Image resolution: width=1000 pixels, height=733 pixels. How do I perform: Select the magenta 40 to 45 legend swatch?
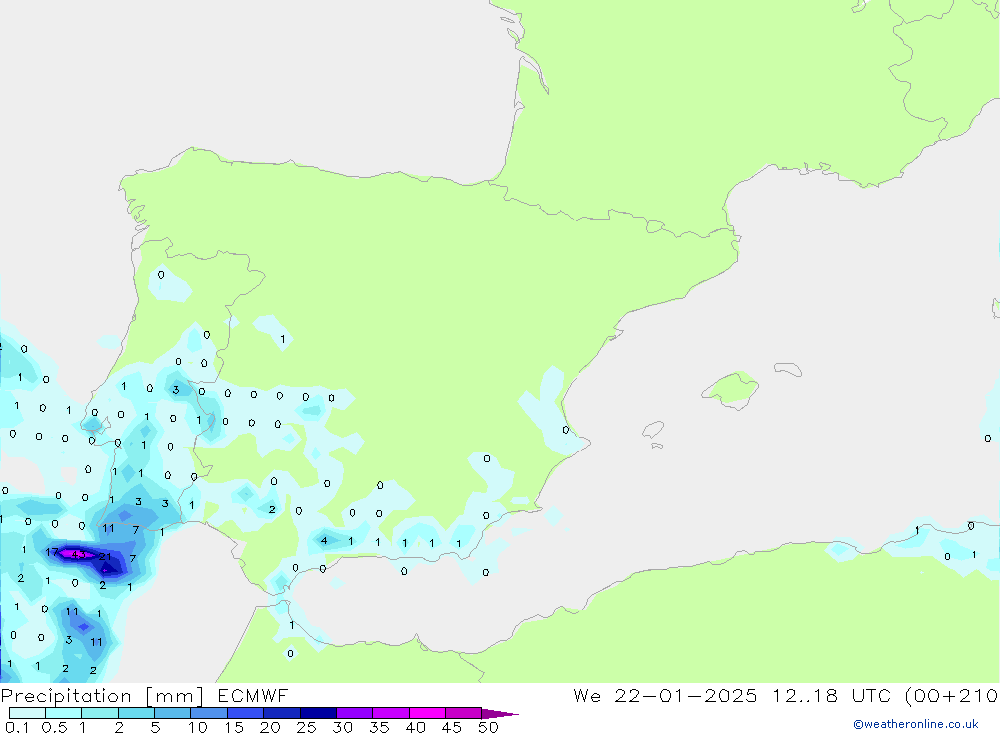pos(427,714)
